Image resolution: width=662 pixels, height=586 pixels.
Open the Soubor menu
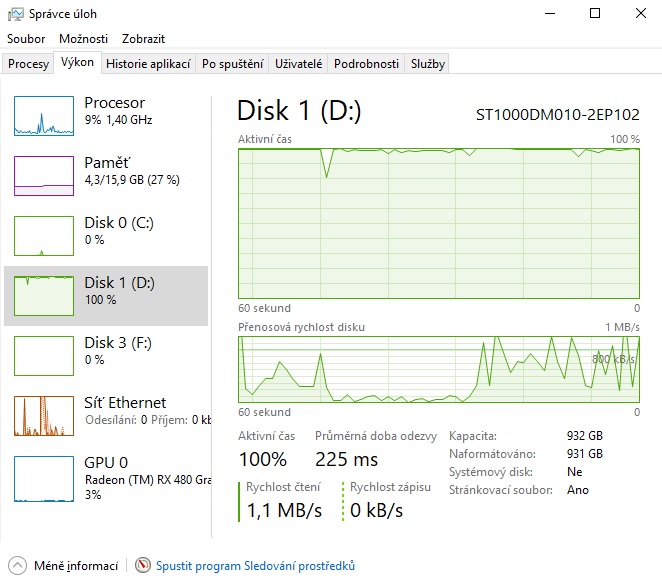tap(27, 39)
